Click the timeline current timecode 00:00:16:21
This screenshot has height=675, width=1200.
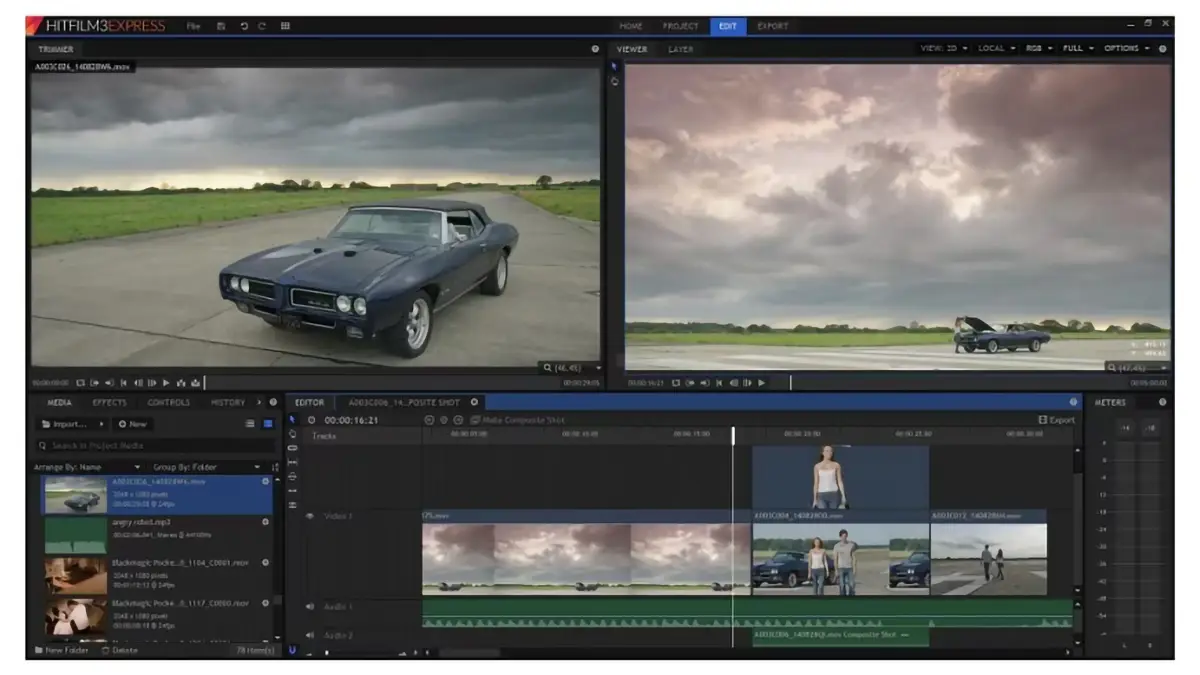point(351,420)
